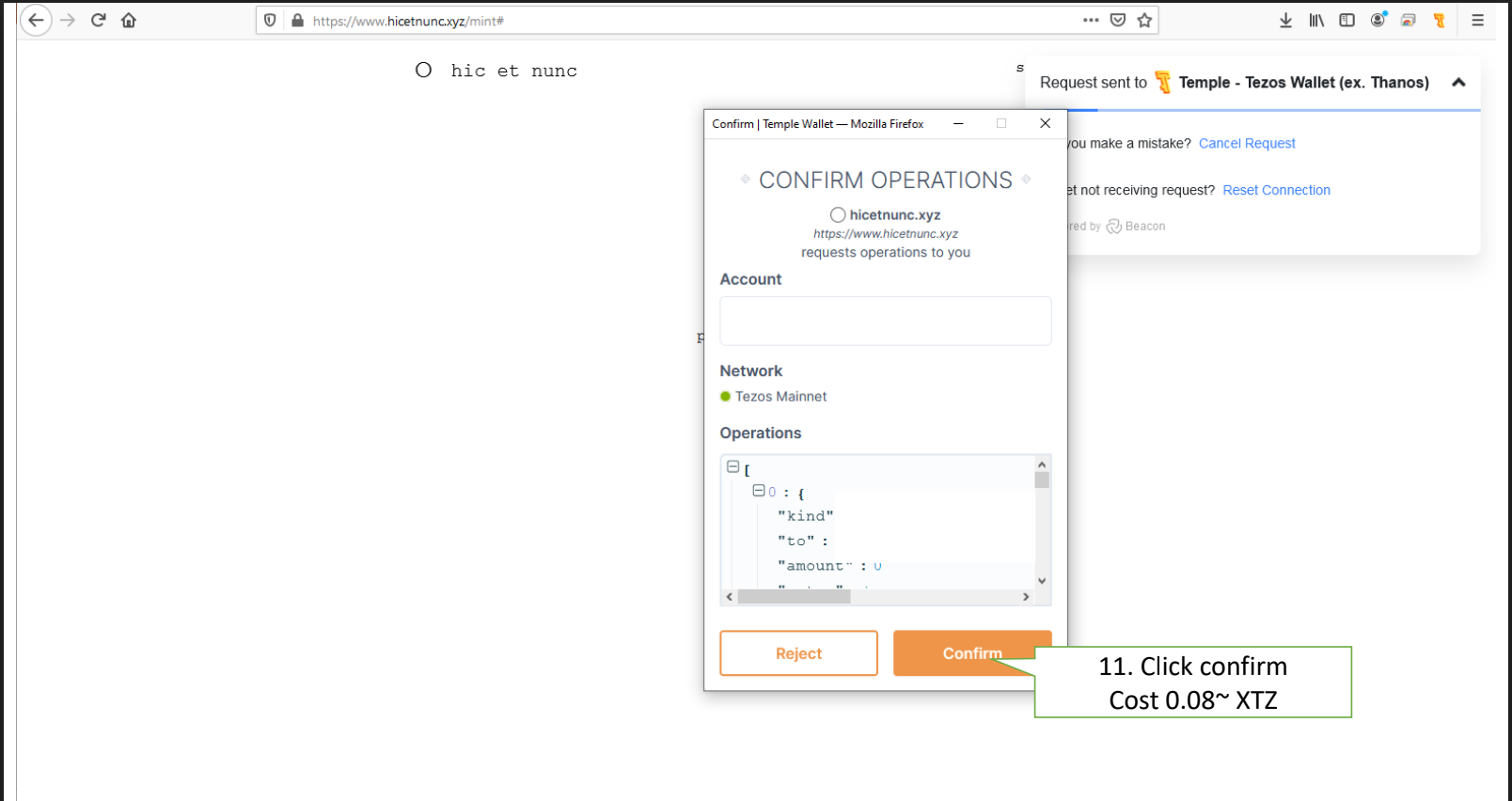Click the Account field box
This screenshot has height=801, width=1512.
click(886, 321)
